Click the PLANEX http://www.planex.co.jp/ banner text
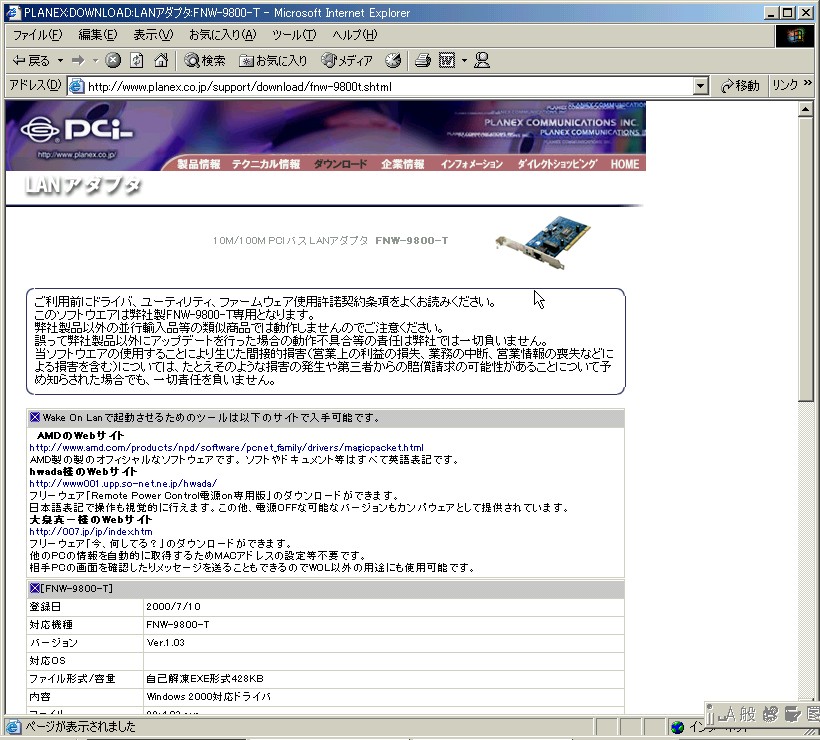This screenshot has width=820, height=740. point(77,154)
